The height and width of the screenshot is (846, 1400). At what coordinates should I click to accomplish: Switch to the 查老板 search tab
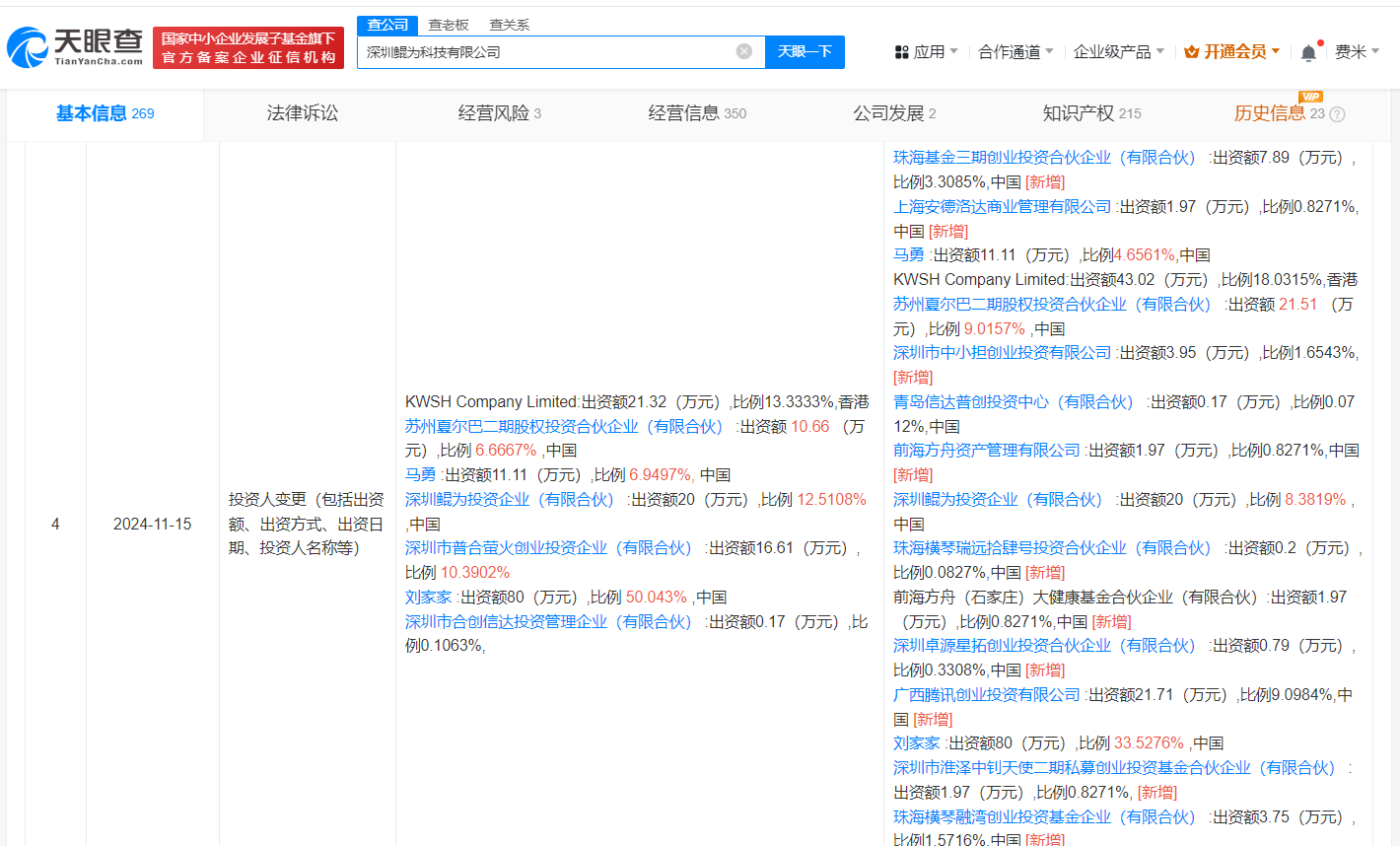449,25
